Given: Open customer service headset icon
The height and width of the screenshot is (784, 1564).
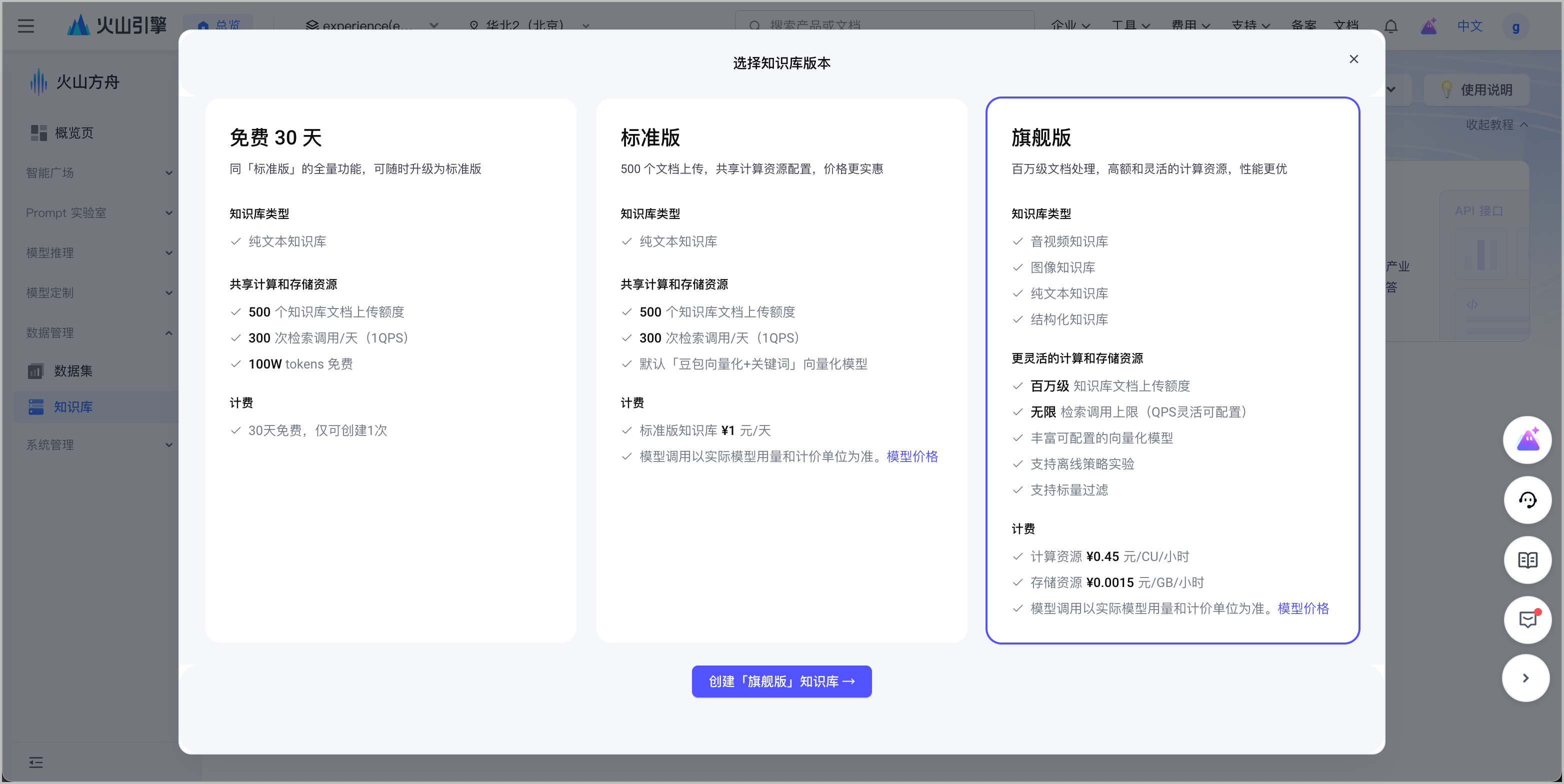Looking at the screenshot, I should coord(1527,500).
